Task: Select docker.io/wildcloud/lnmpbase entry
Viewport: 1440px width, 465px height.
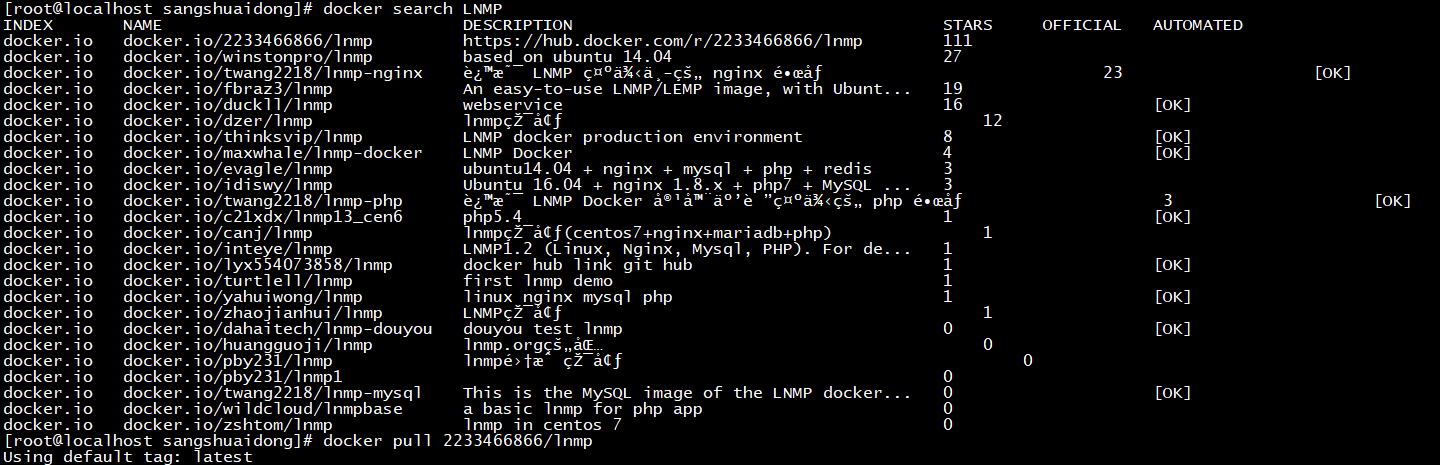Action: 262,409
